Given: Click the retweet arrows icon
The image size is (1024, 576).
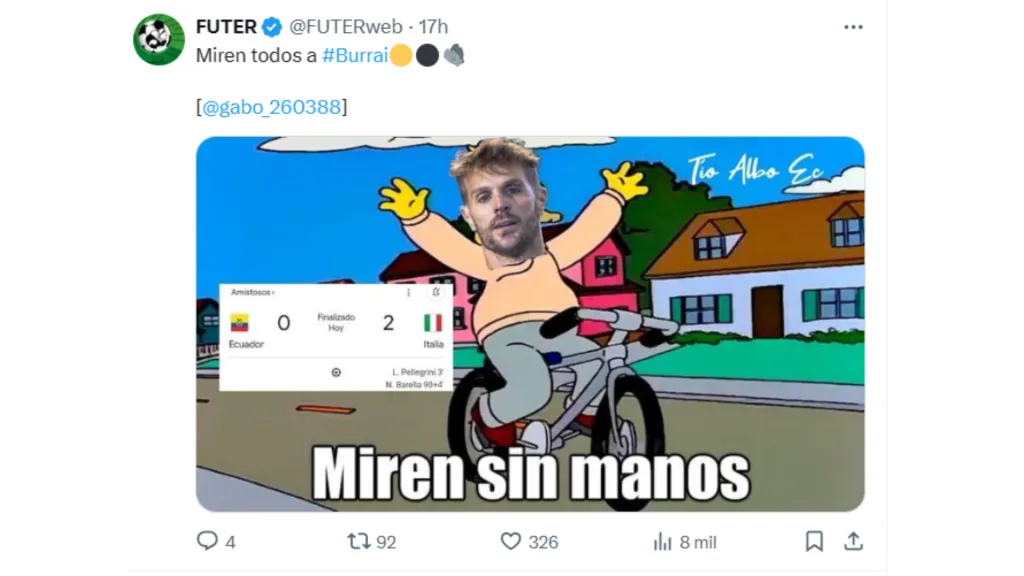Looking at the screenshot, I should pos(359,541).
